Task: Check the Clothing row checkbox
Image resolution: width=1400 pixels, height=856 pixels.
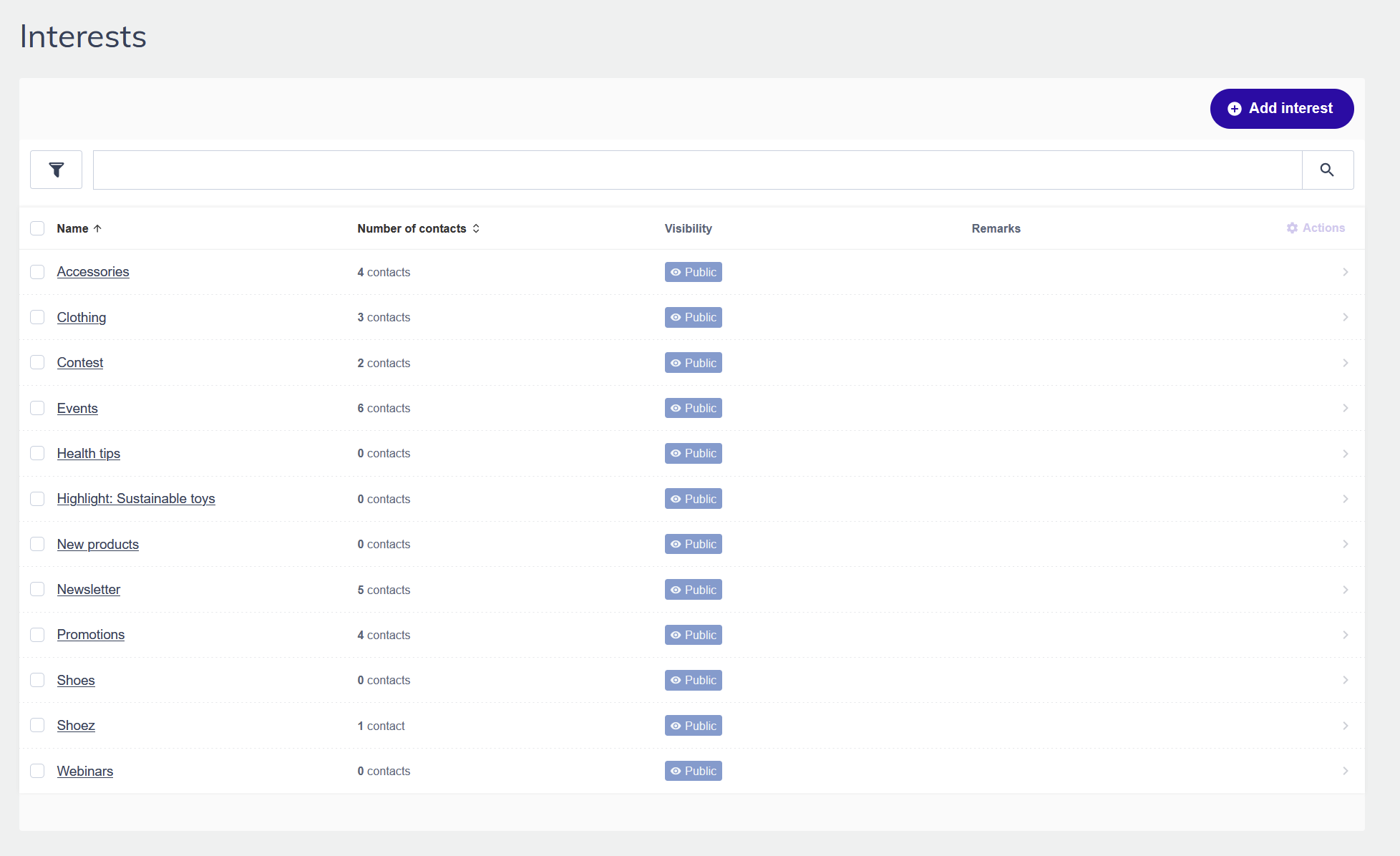Action: click(37, 317)
